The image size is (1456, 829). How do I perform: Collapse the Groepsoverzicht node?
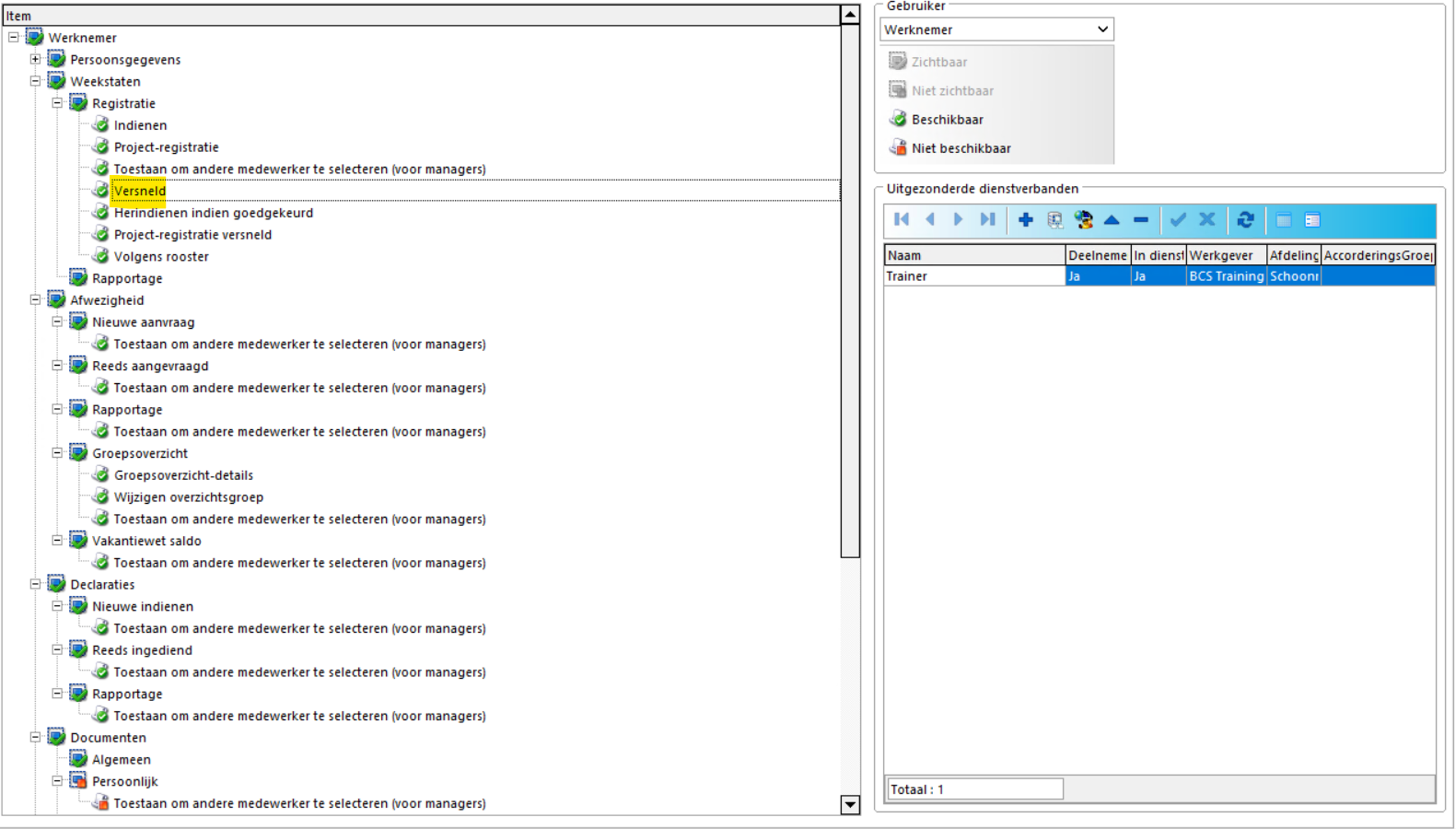point(57,452)
